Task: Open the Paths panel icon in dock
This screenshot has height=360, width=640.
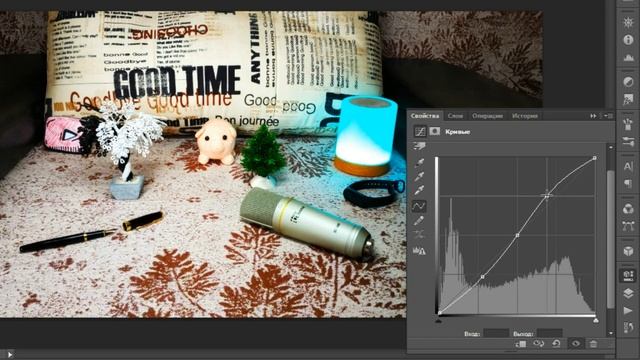Action: pos(628,226)
